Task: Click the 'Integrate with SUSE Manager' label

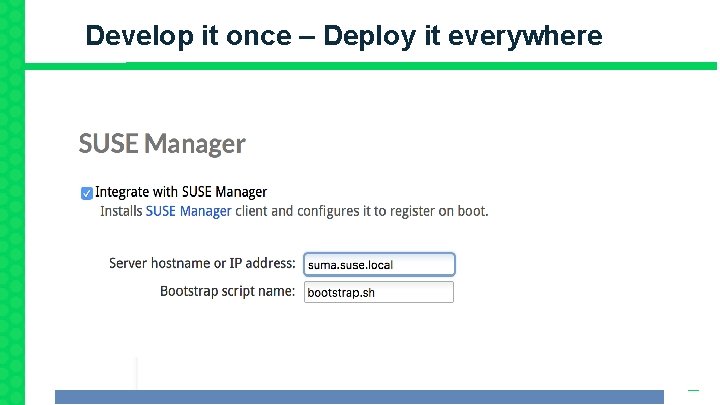Action: click(181, 192)
